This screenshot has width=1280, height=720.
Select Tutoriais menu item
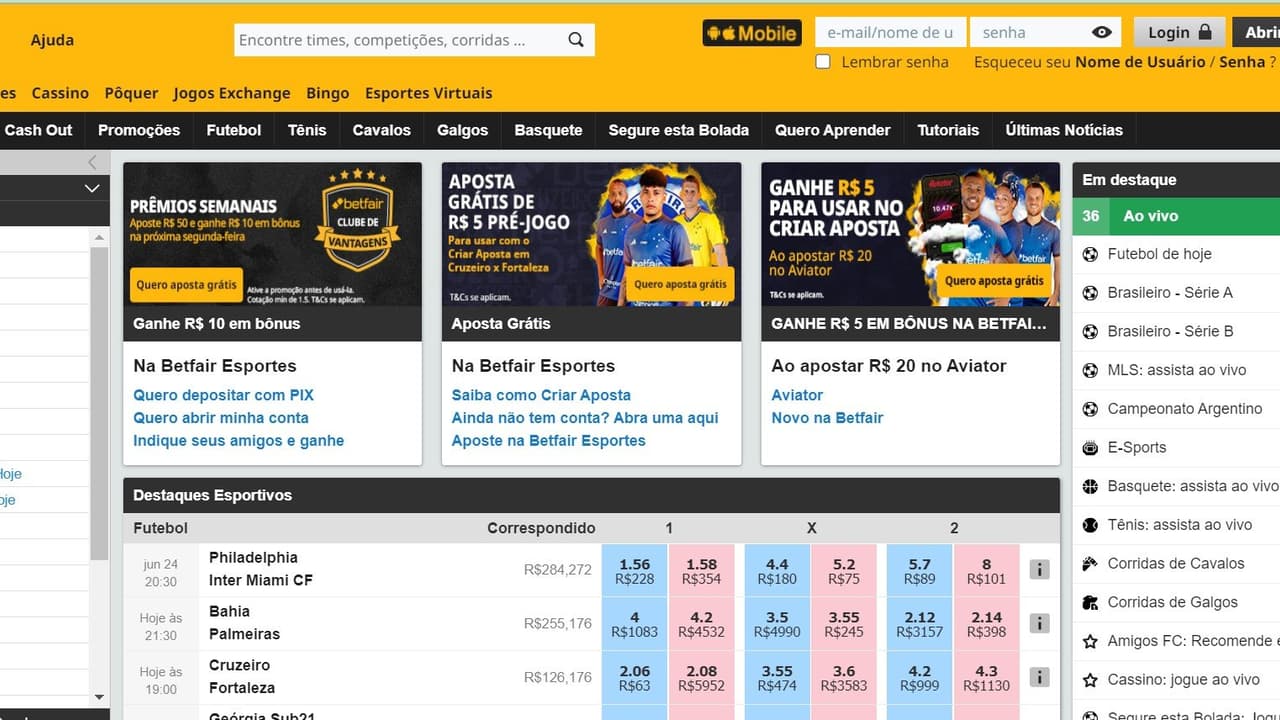click(948, 130)
